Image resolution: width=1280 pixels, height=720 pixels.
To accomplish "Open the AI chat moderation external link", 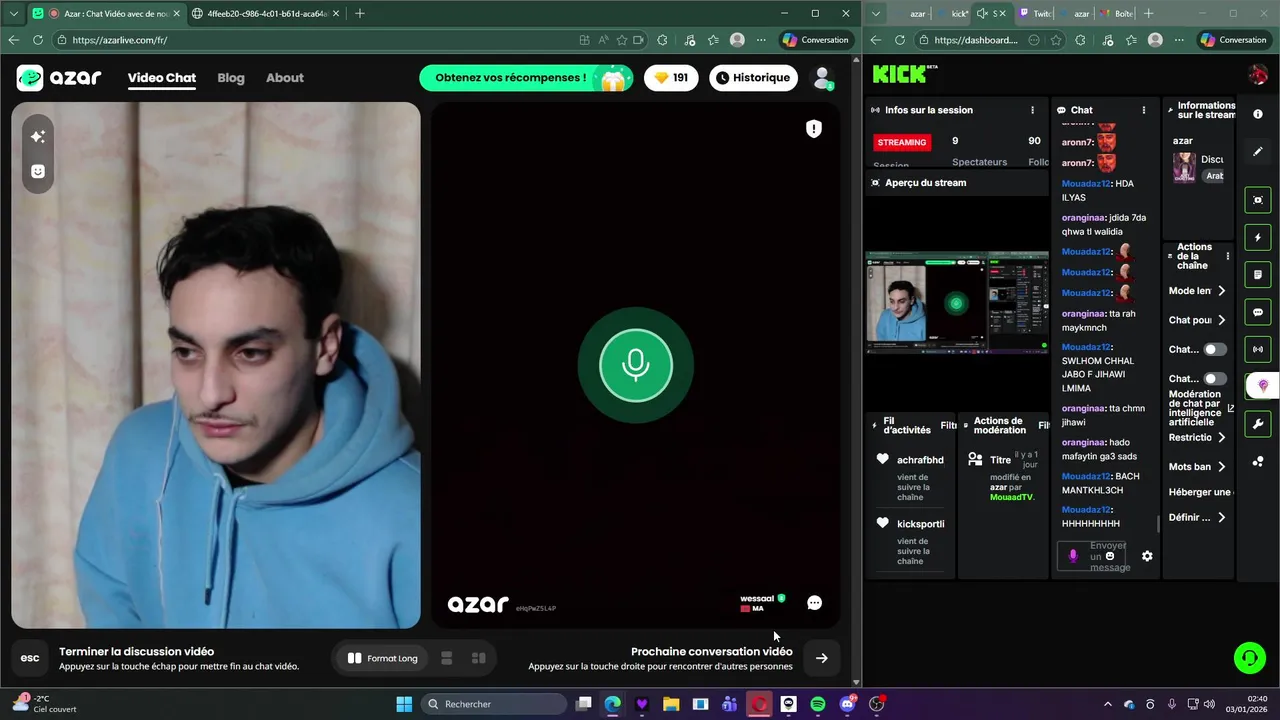I will click(1231, 408).
